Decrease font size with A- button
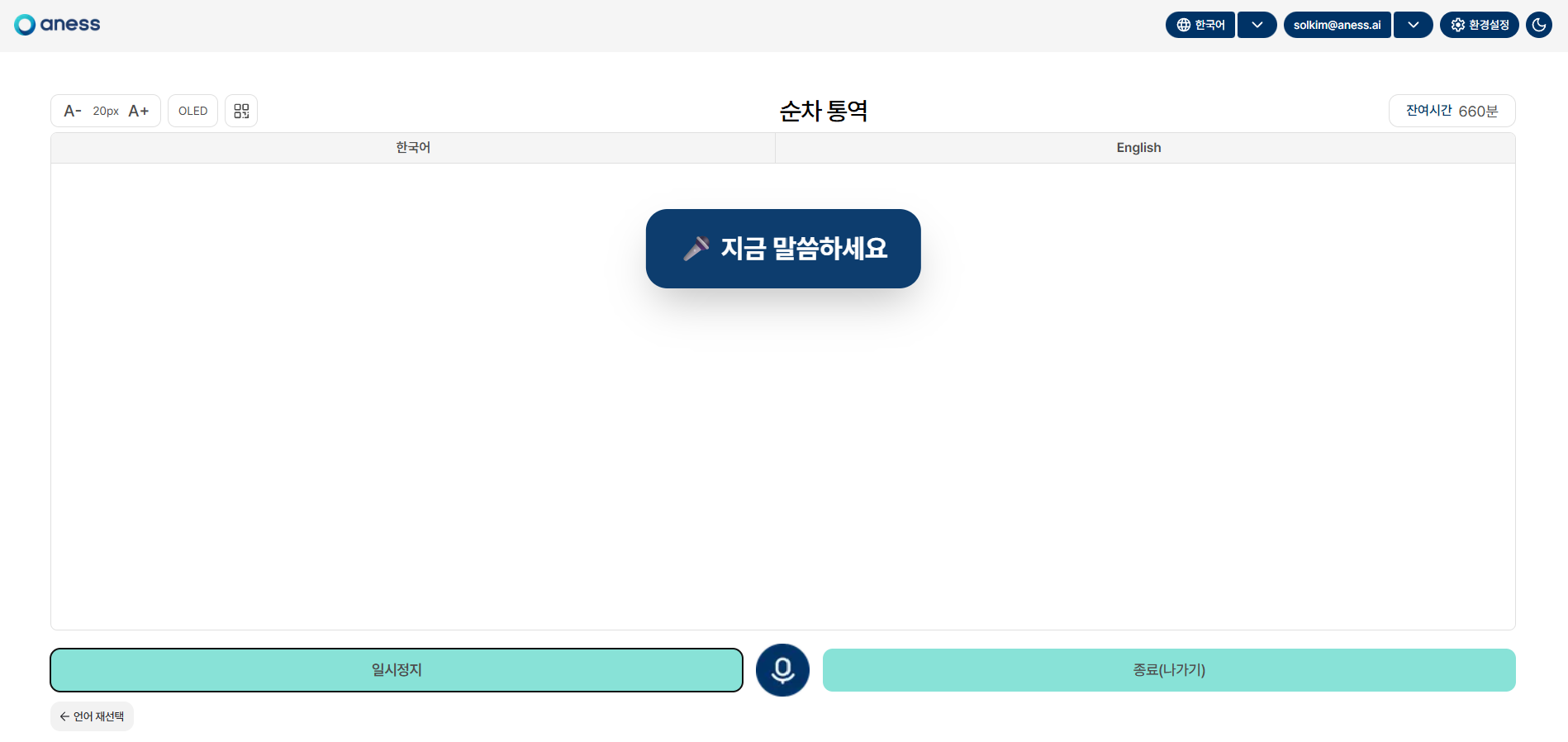 coord(73,111)
